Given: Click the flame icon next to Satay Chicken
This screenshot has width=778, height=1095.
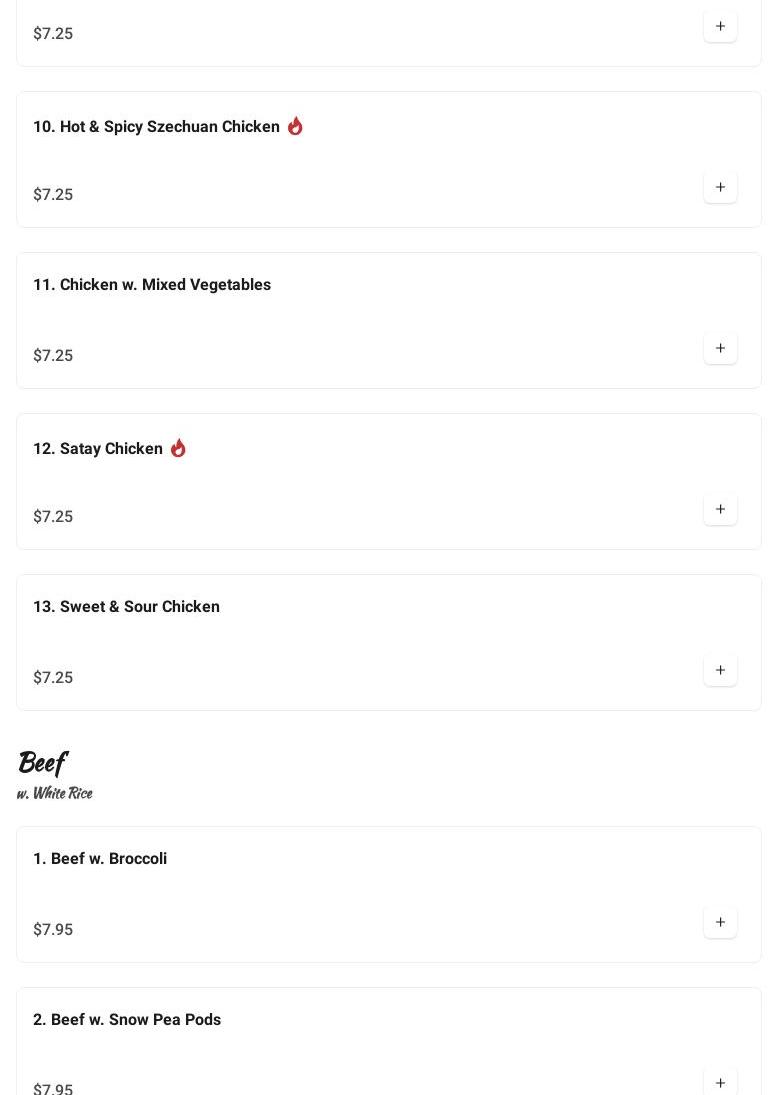Looking at the screenshot, I should (x=178, y=448).
